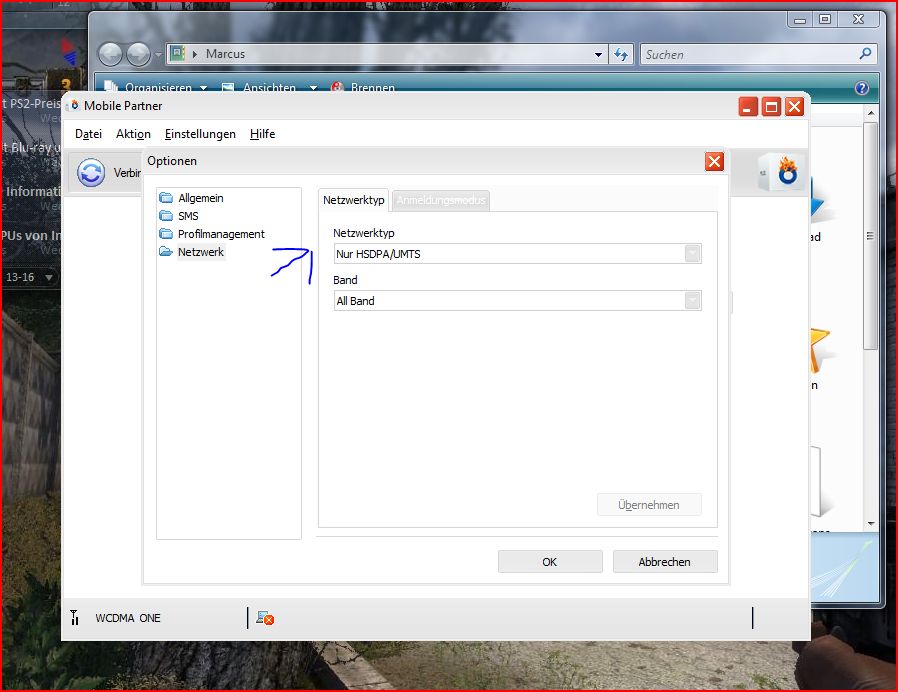Click the open Netzwerk folder icon
The height and width of the screenshot is (692, 898).
(166, 251)
